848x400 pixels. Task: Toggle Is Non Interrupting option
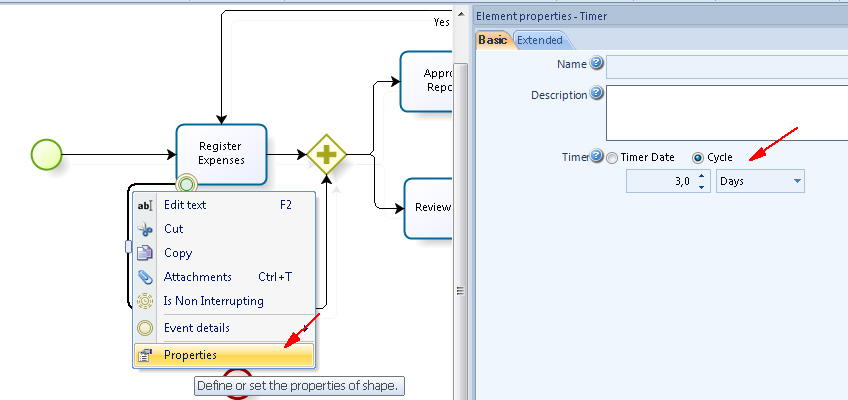(224, 301)
